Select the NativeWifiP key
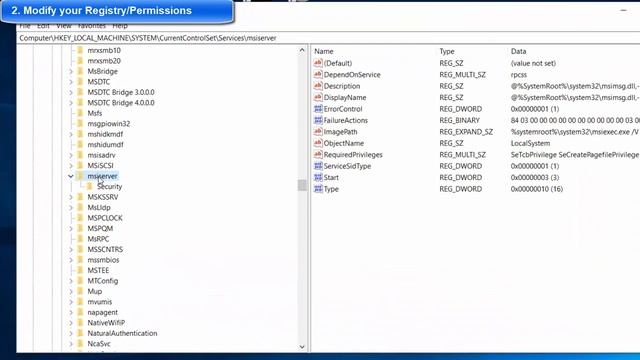Screen dimensions: 640x360 (x=106, y=322)
